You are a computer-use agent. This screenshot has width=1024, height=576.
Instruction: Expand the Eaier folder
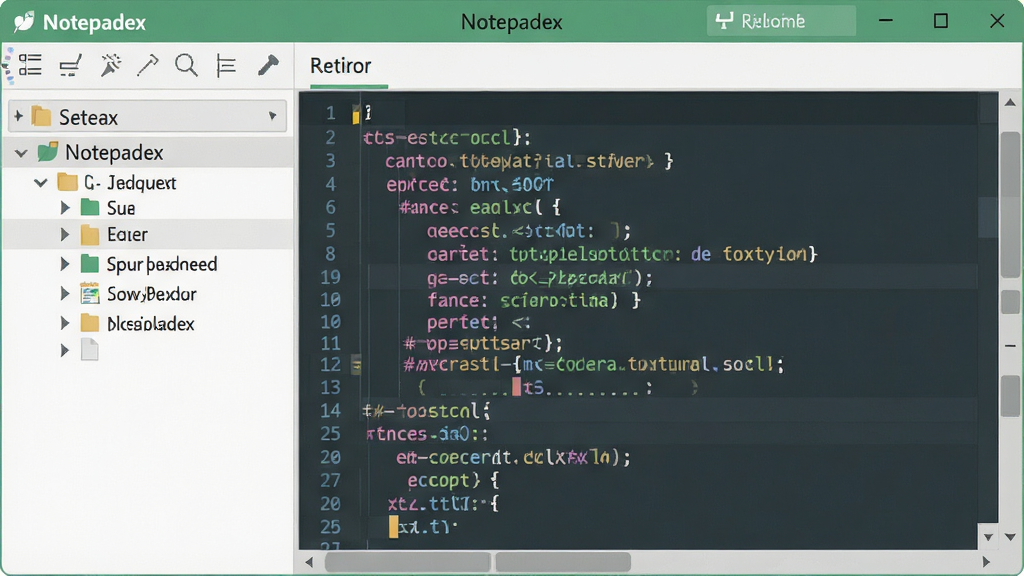tap(65, 234)
